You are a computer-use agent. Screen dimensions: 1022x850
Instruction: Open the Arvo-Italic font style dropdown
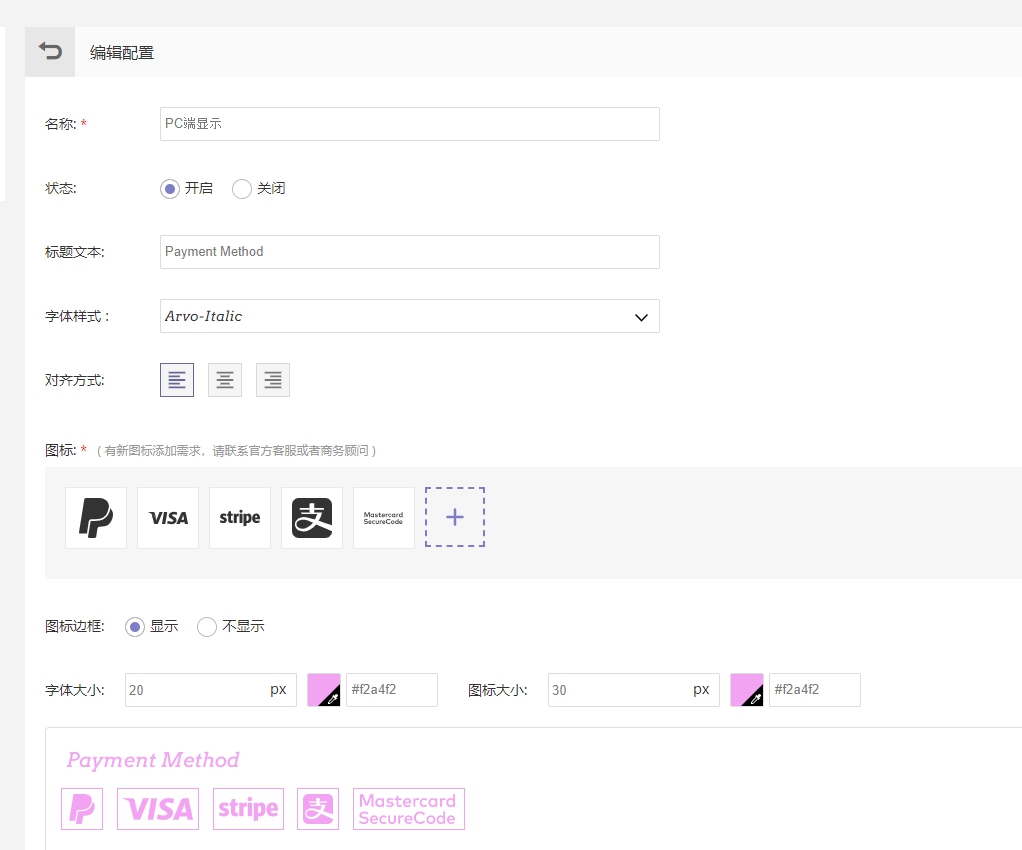pyautogui.click(x=409, y=316)
